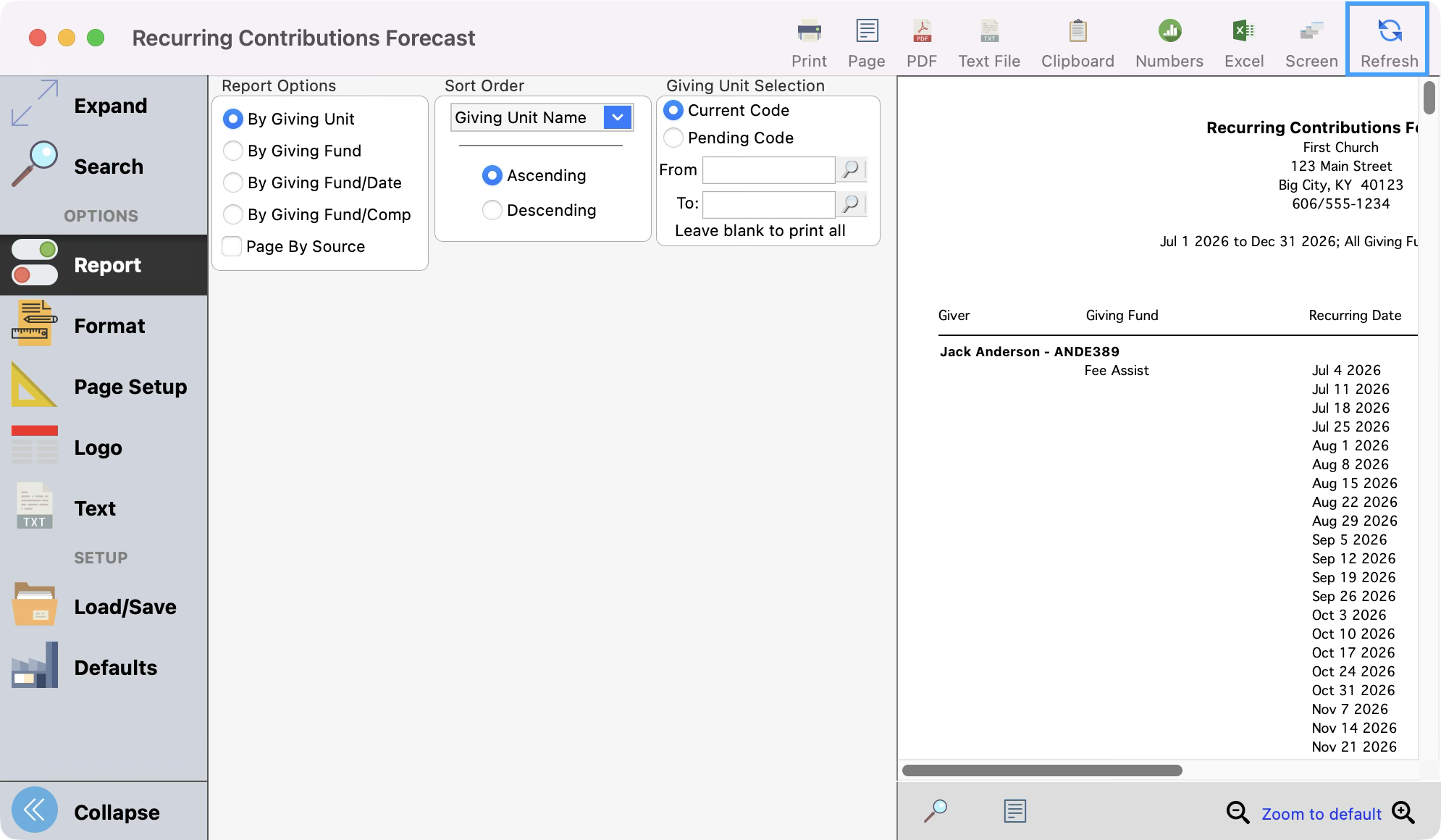The image size is (1441, 840).
Task: Click the Expand label in the sidebar
Action: pos(111,106)
